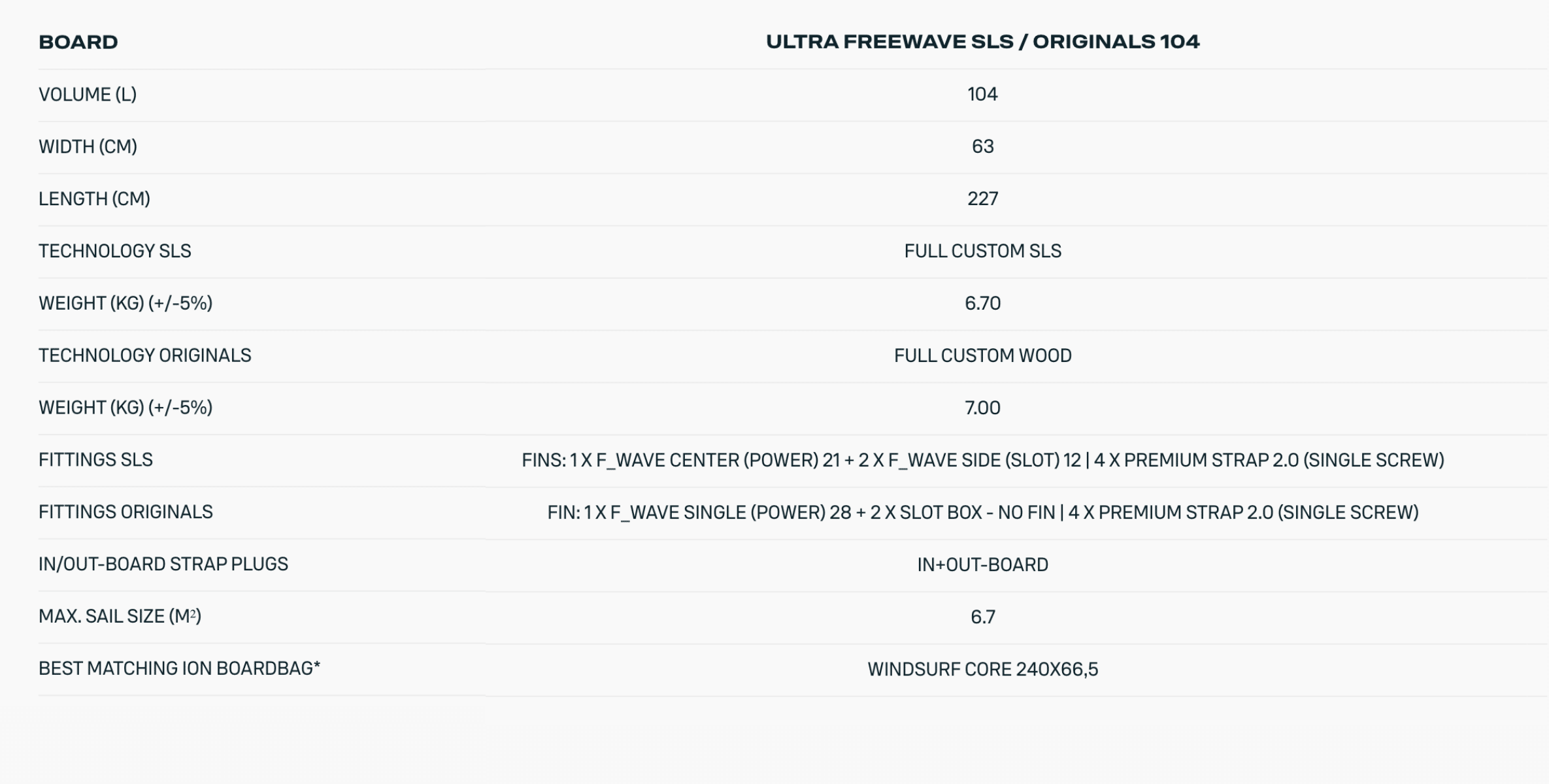Select the FULL CUSTOM SLS value
Screen dimensions: 1549x784
click(982, 252)
